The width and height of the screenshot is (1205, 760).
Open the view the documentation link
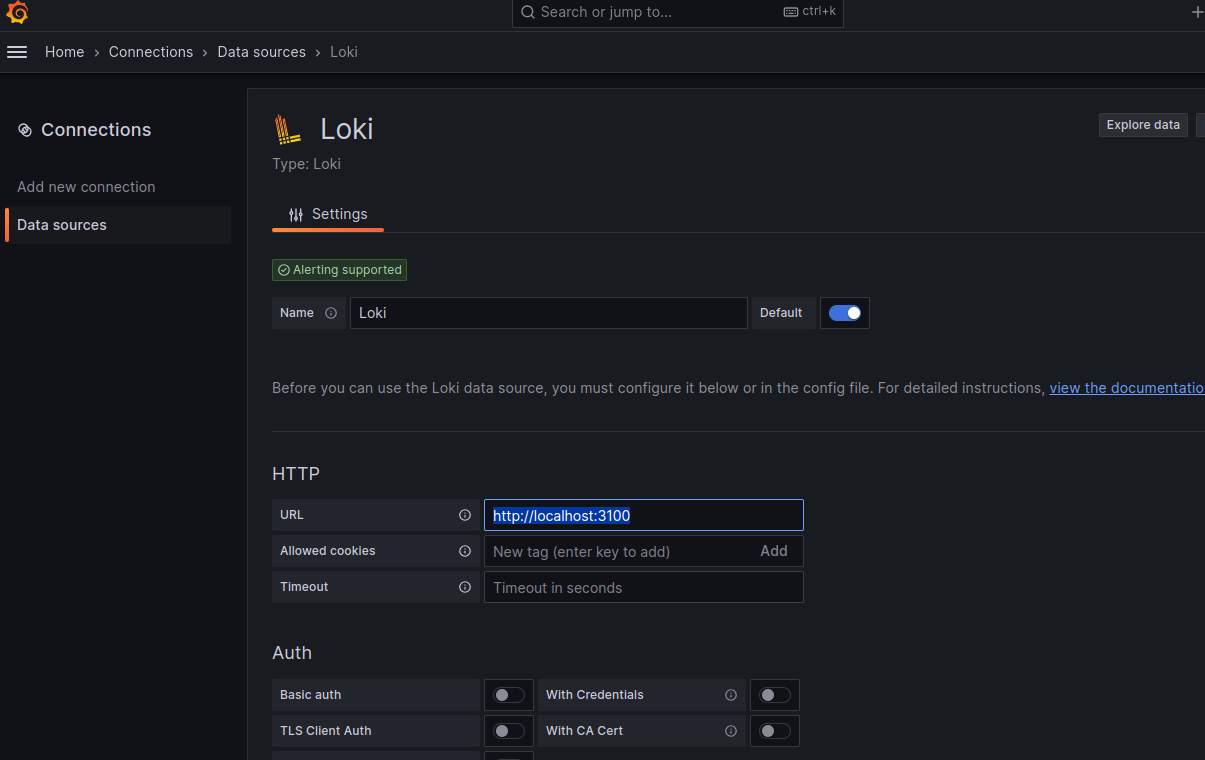[x=1127, y=388]
